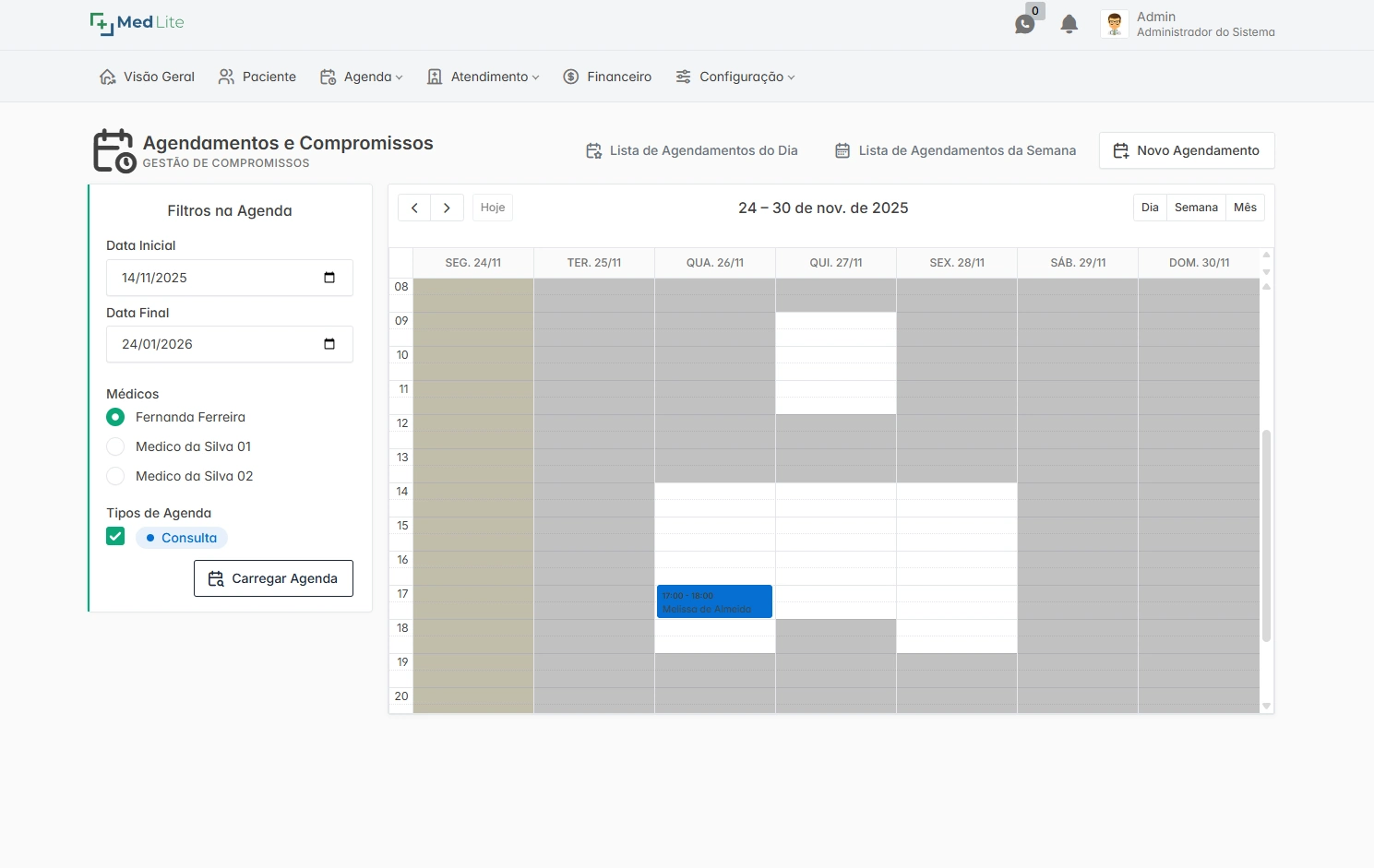Click the Admin user avatar
Viewport: 1374px width, 868px height.
click(1114, 24)
